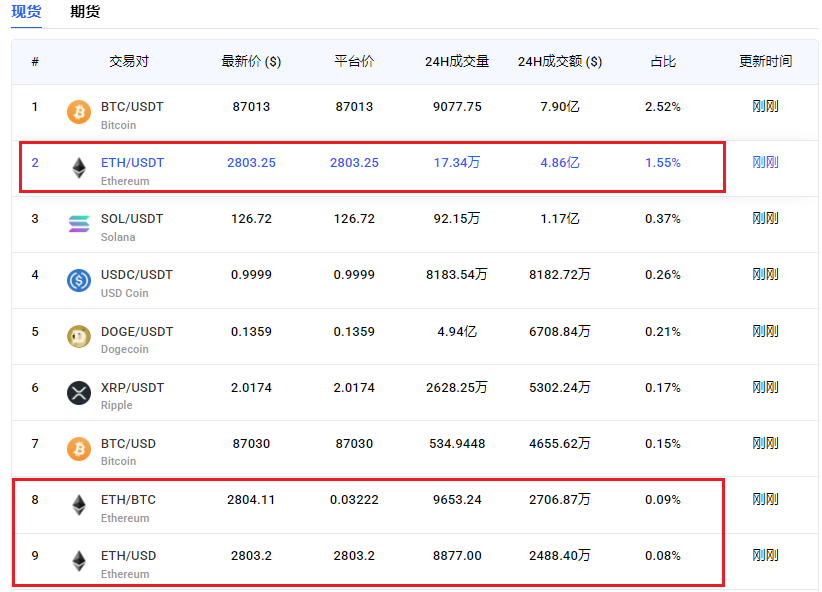Click the Bitcoin icon in BTC/USDT row

(78, 112)
